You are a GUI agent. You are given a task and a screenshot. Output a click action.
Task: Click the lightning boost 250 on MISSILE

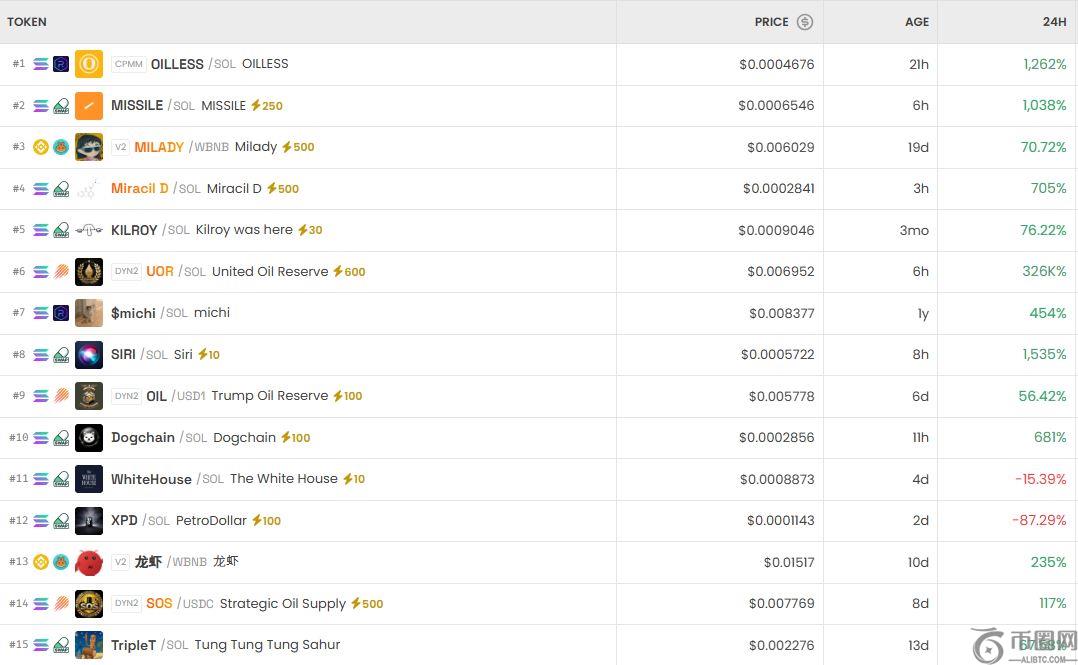click(x=267, y=106)
